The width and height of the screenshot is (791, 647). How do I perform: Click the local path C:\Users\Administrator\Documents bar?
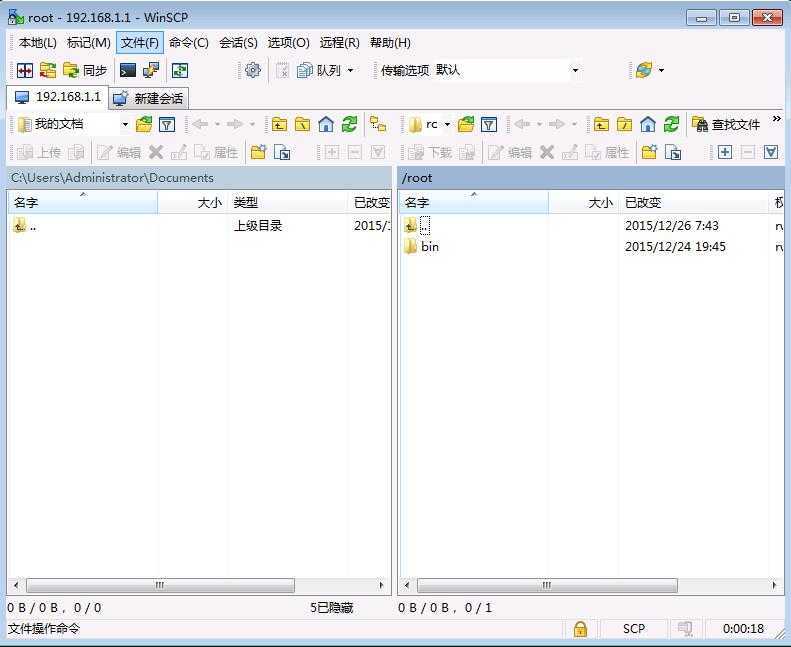(199, 178)
